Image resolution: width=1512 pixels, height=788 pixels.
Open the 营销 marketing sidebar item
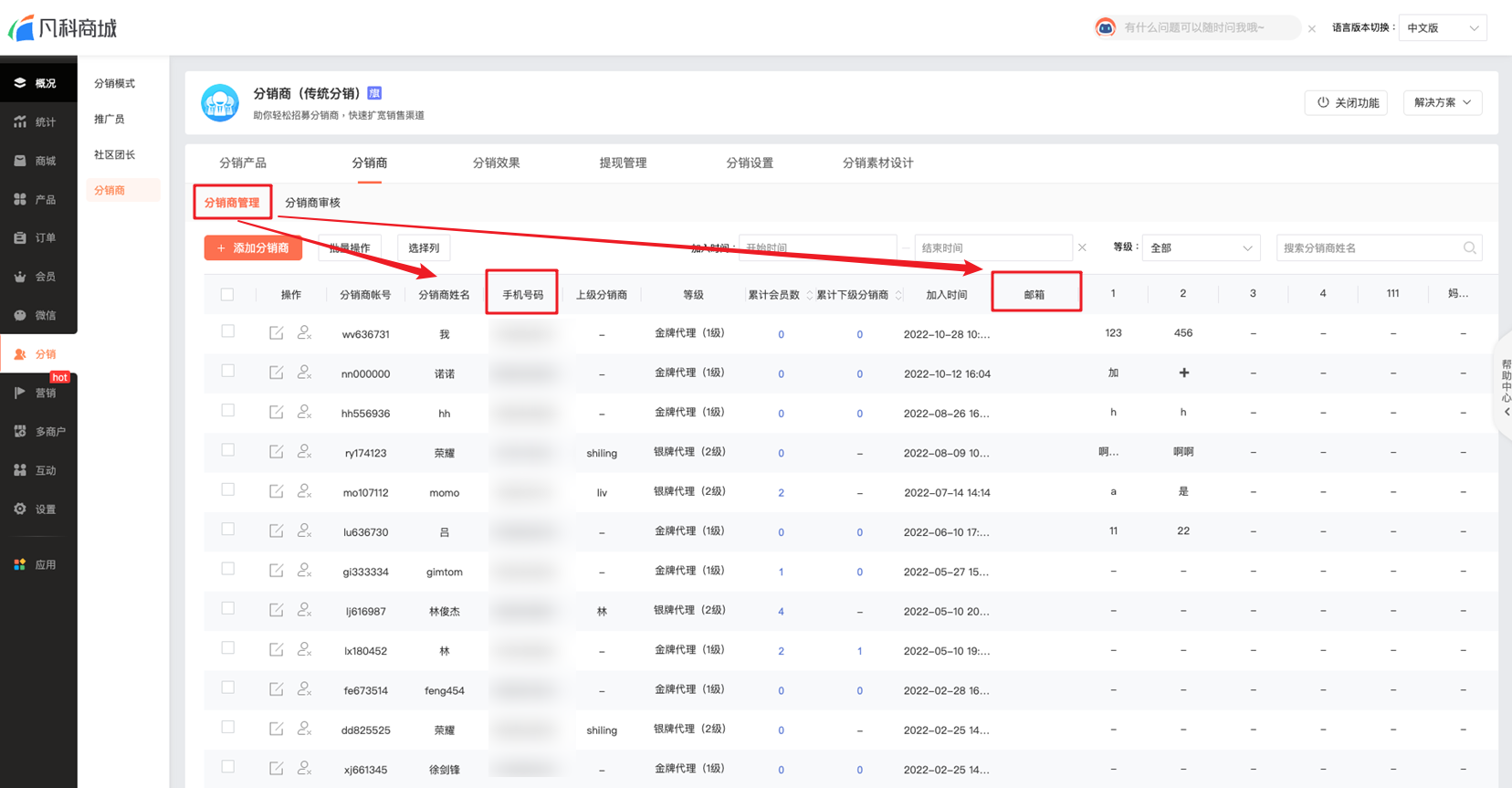pos(38,393)
